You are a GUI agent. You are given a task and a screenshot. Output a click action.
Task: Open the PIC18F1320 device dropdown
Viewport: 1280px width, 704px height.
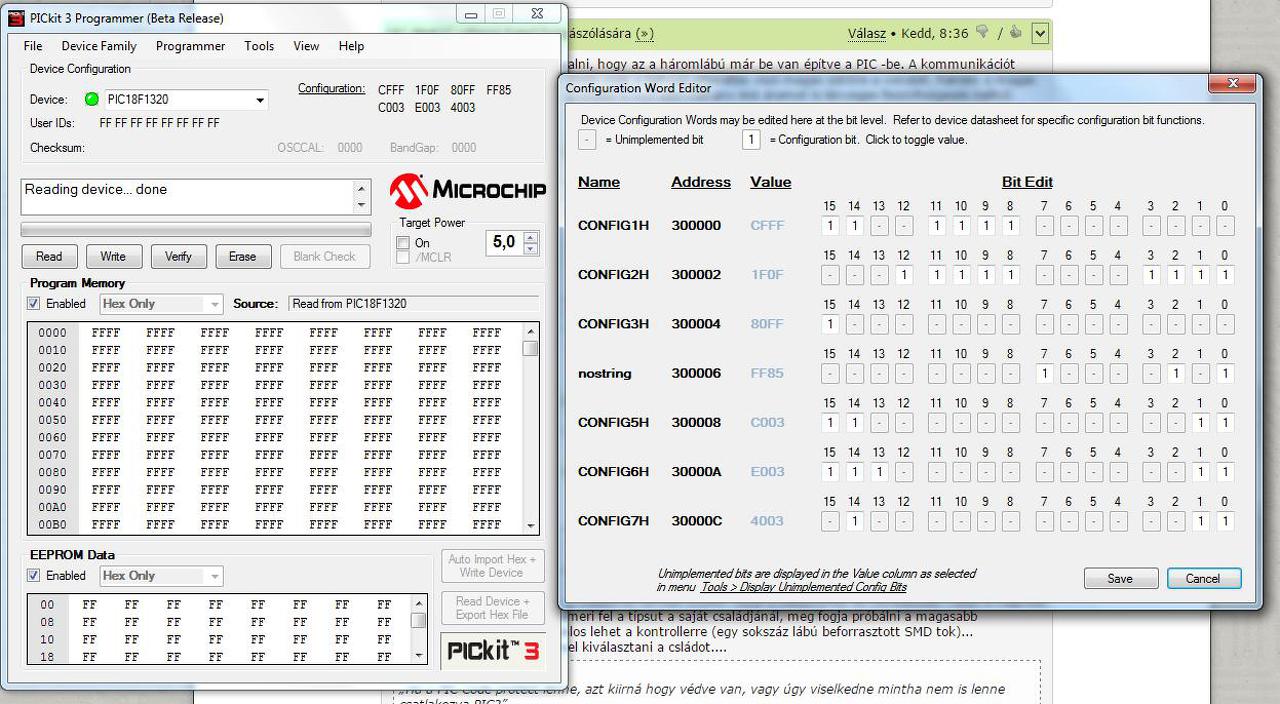coord(260,100)
